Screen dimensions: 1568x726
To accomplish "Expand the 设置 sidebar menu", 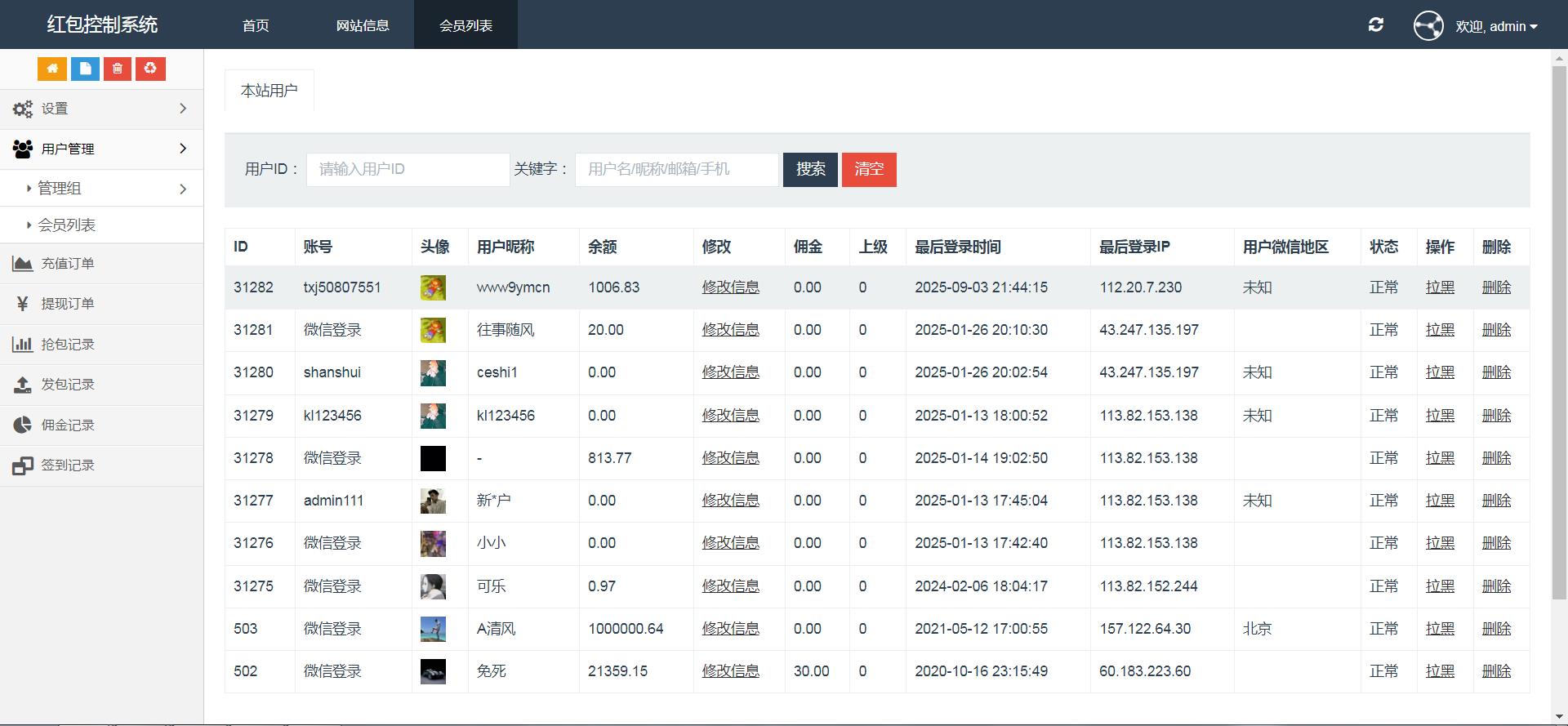I will tap(101, 109).
